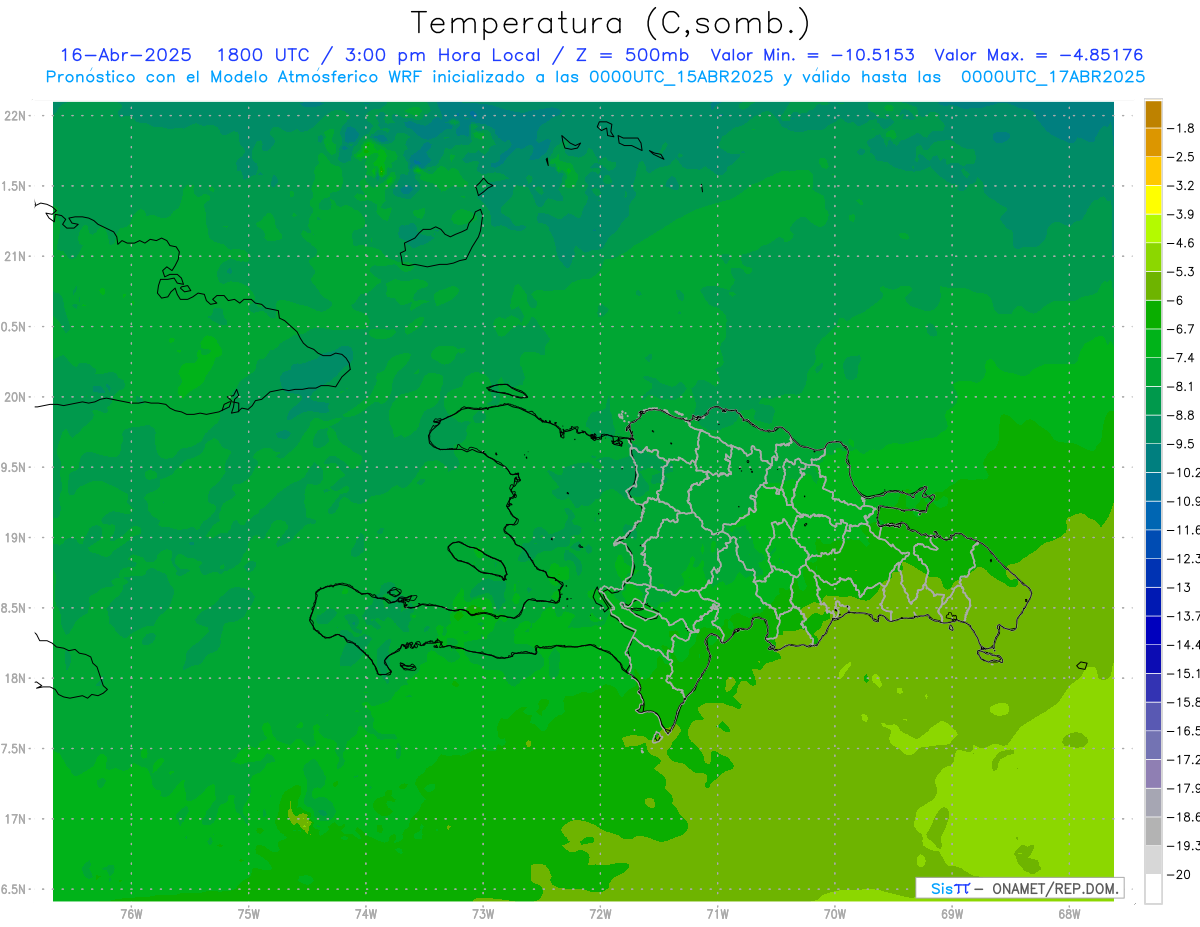Click the 20N latitude label
The height and width of the screenshot is (927, 1200).
click(17, 397)
